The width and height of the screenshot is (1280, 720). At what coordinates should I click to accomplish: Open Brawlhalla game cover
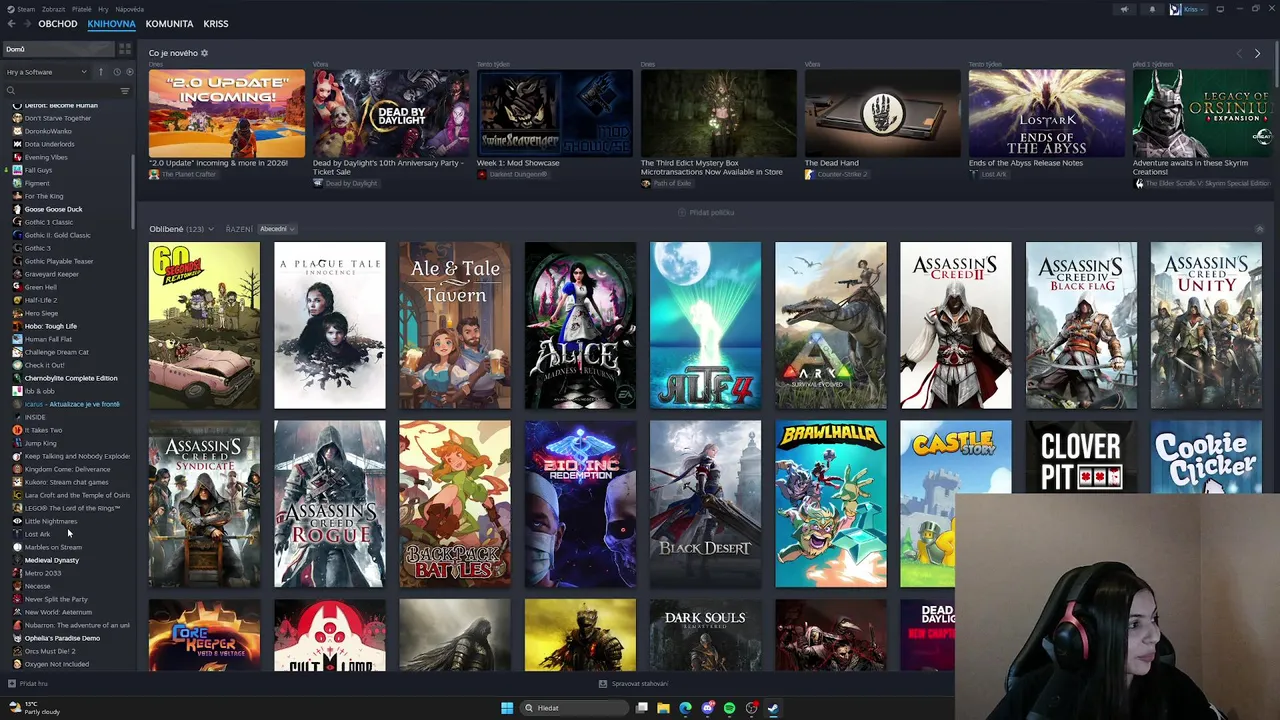[830, 504]
